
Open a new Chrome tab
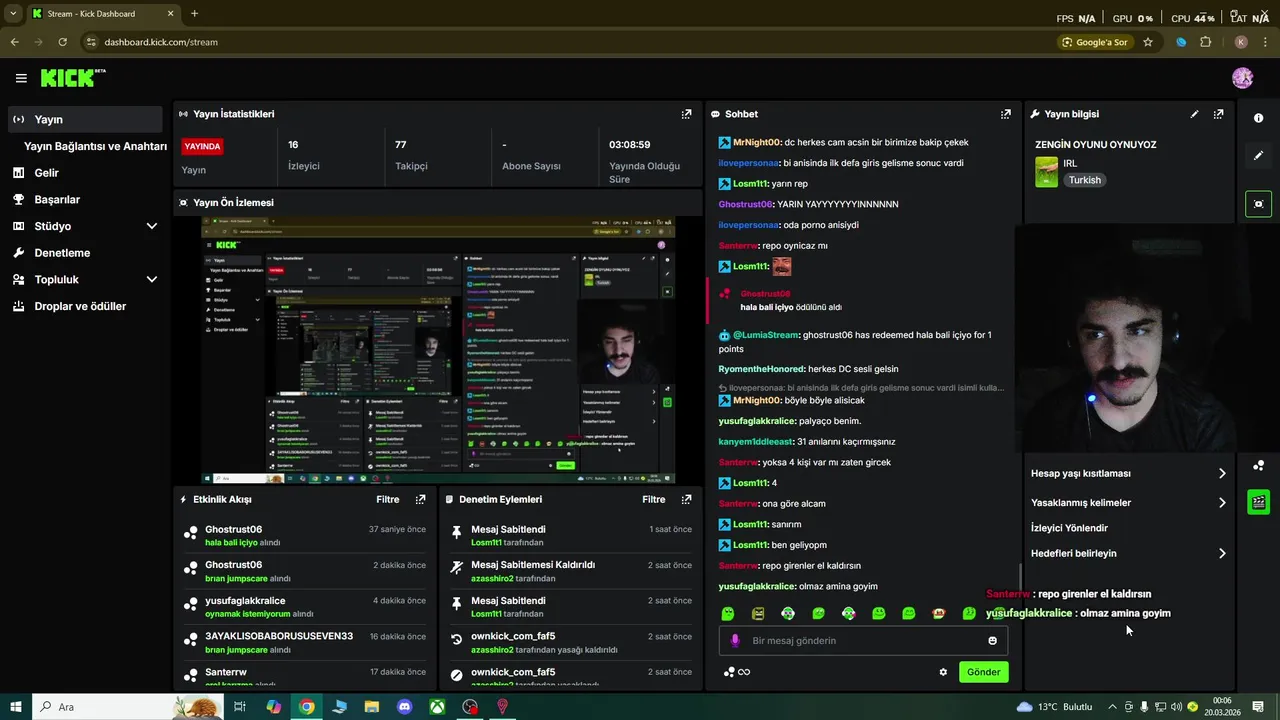194,13
